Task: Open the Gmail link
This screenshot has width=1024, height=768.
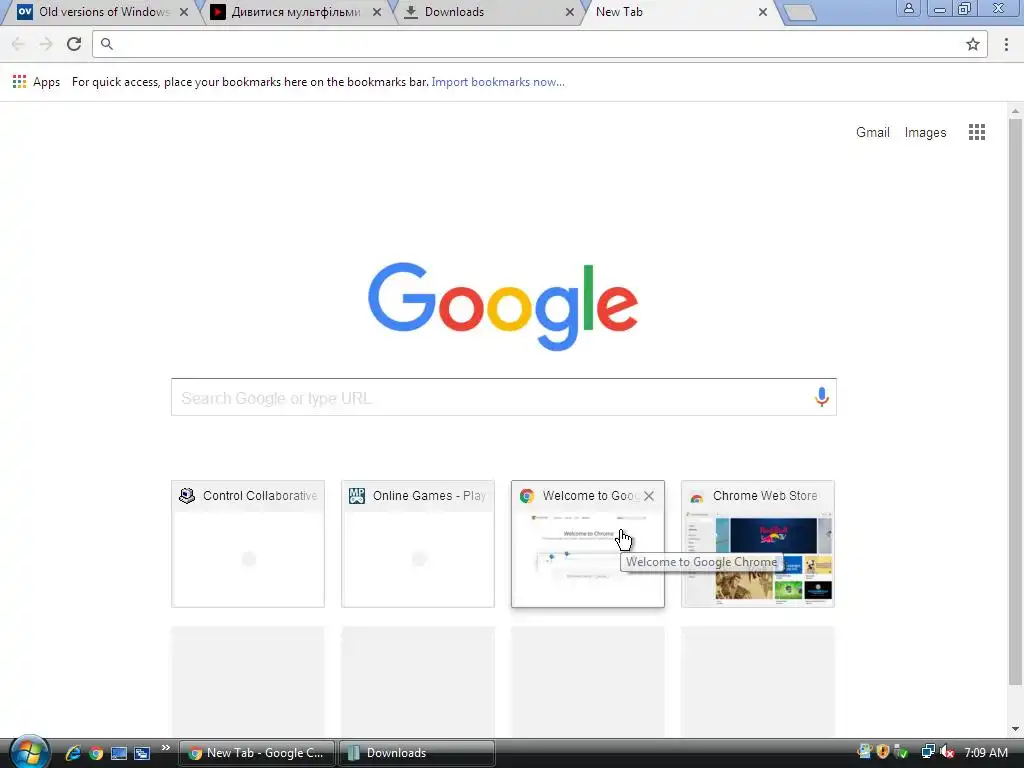Action: coord(872,133)
